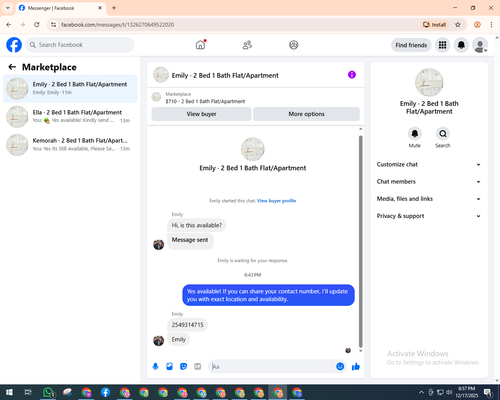Image resolution: width=500 pixels, height=400 pixels.
Task: Click the chat scrollbar
Action: click(360, 242)
